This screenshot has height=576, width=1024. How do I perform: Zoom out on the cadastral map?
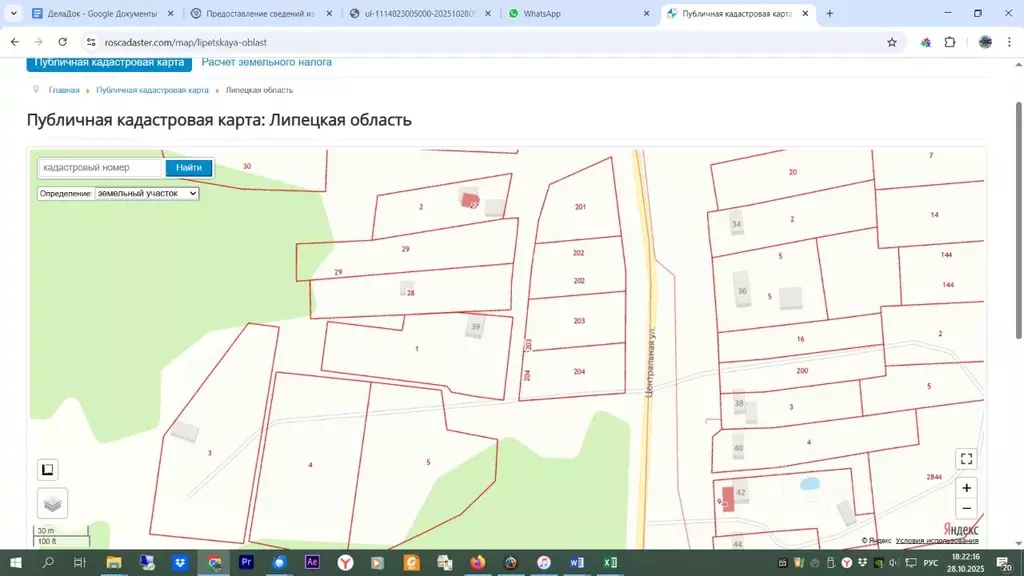point(966,508)
